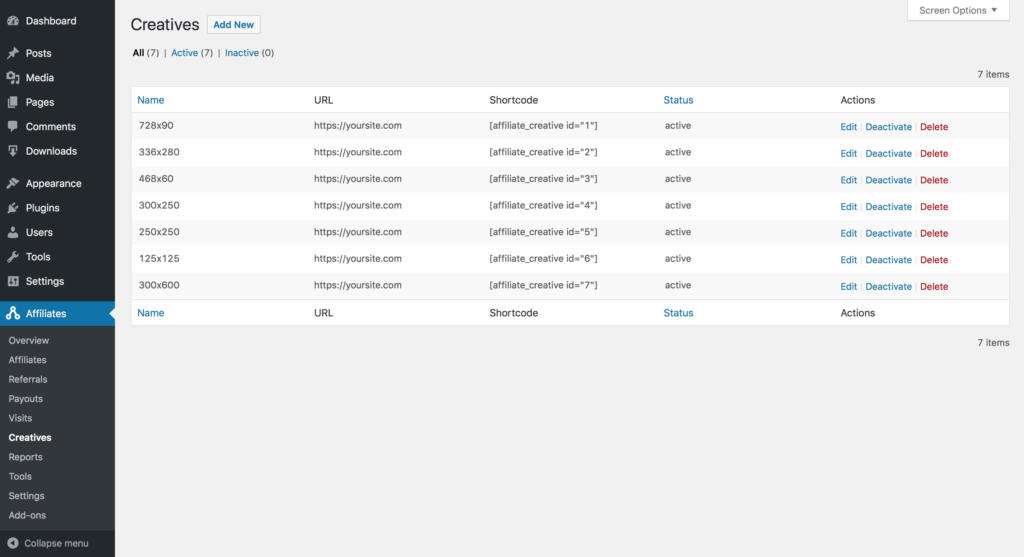Click the Comments speech bubble icon

12,127
